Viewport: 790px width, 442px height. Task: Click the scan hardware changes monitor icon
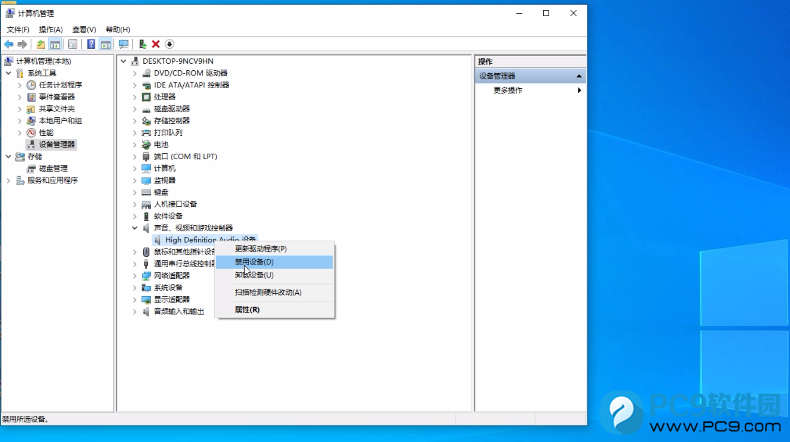[x=123, y=44]
